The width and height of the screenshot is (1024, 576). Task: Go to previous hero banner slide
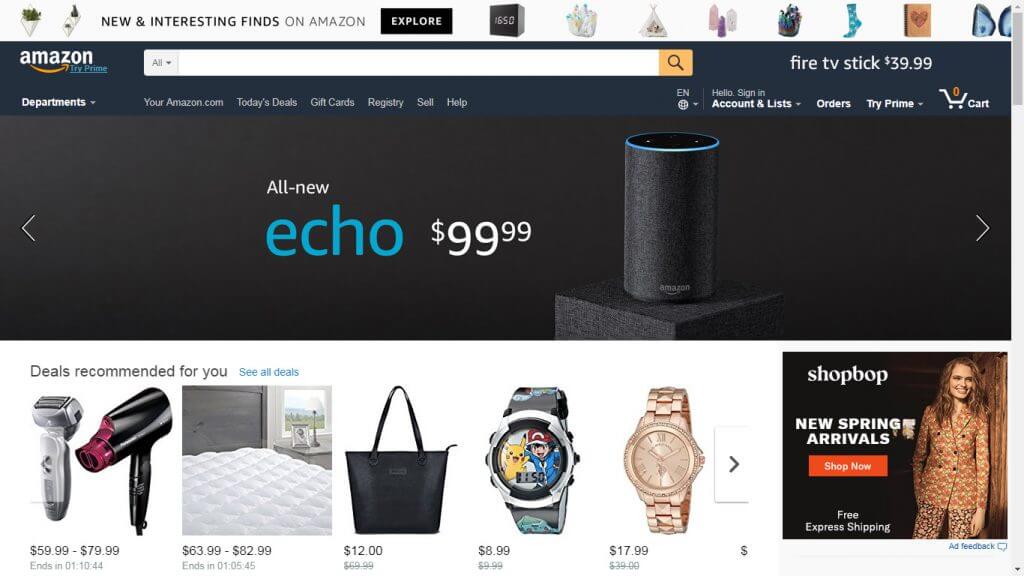(29, 228)
